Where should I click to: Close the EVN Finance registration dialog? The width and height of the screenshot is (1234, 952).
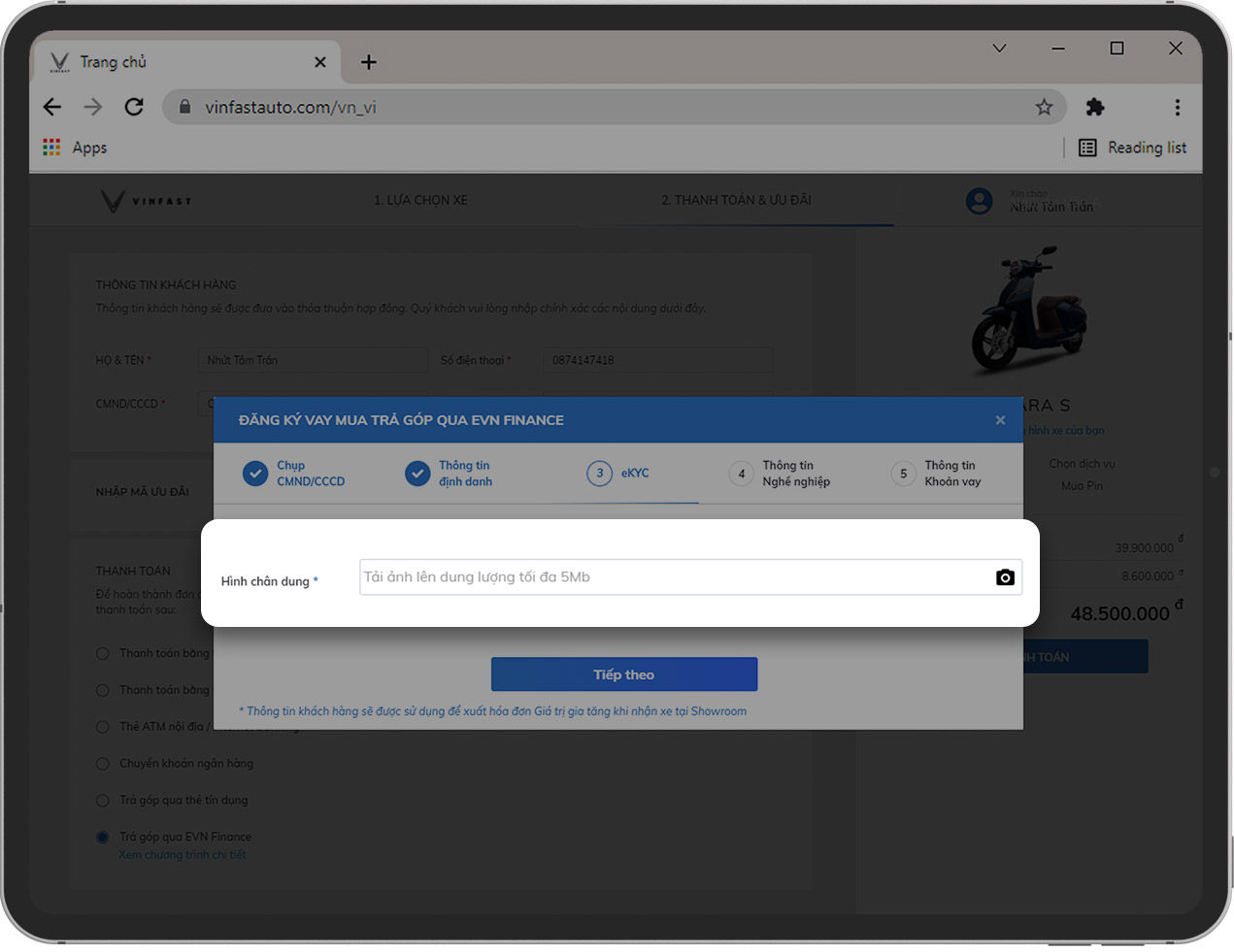[1000, 420]
